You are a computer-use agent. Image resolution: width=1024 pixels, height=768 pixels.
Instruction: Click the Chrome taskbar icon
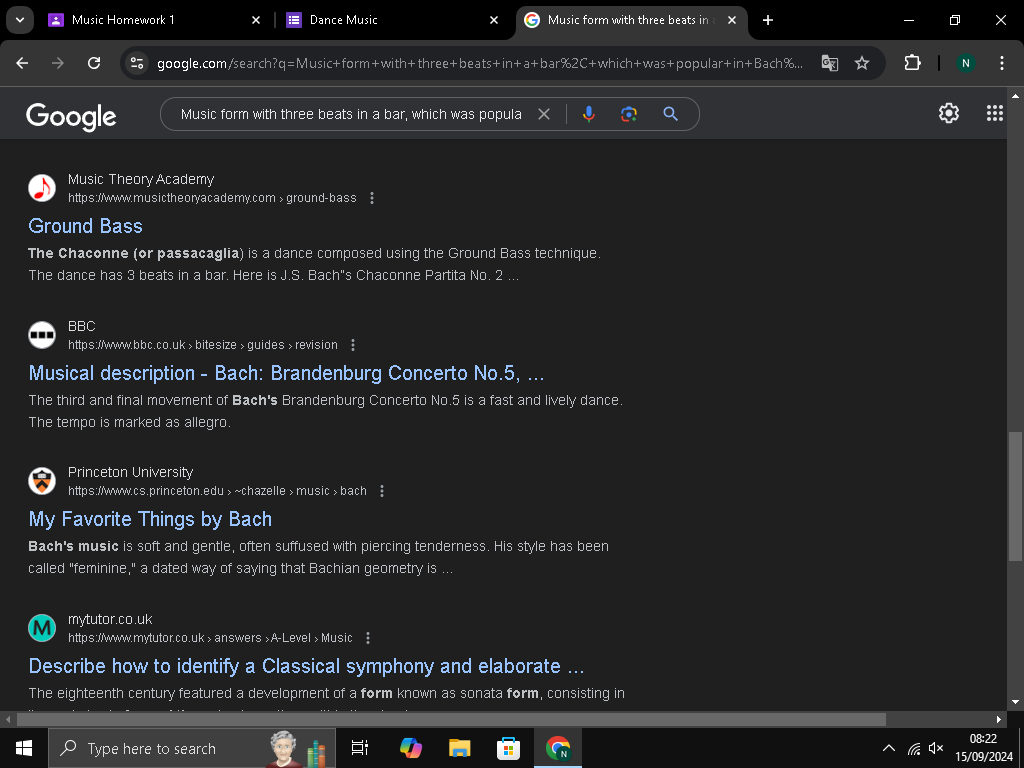pyautogui.click(x=558, y=748)
